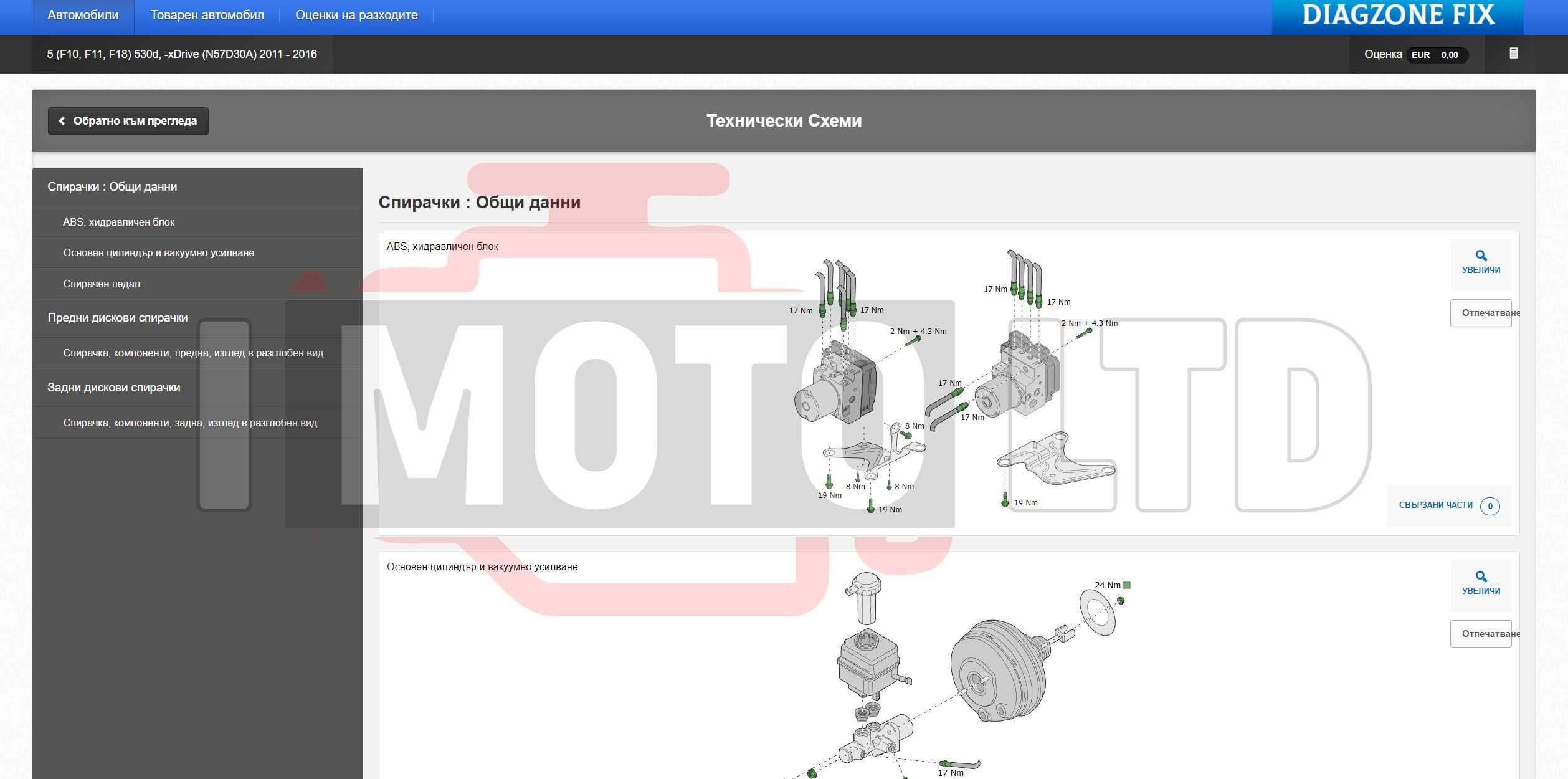Click the ABS, хидравличен блок panel title
This screenshot has height=779, width=1568.
(x=442, y=247)
